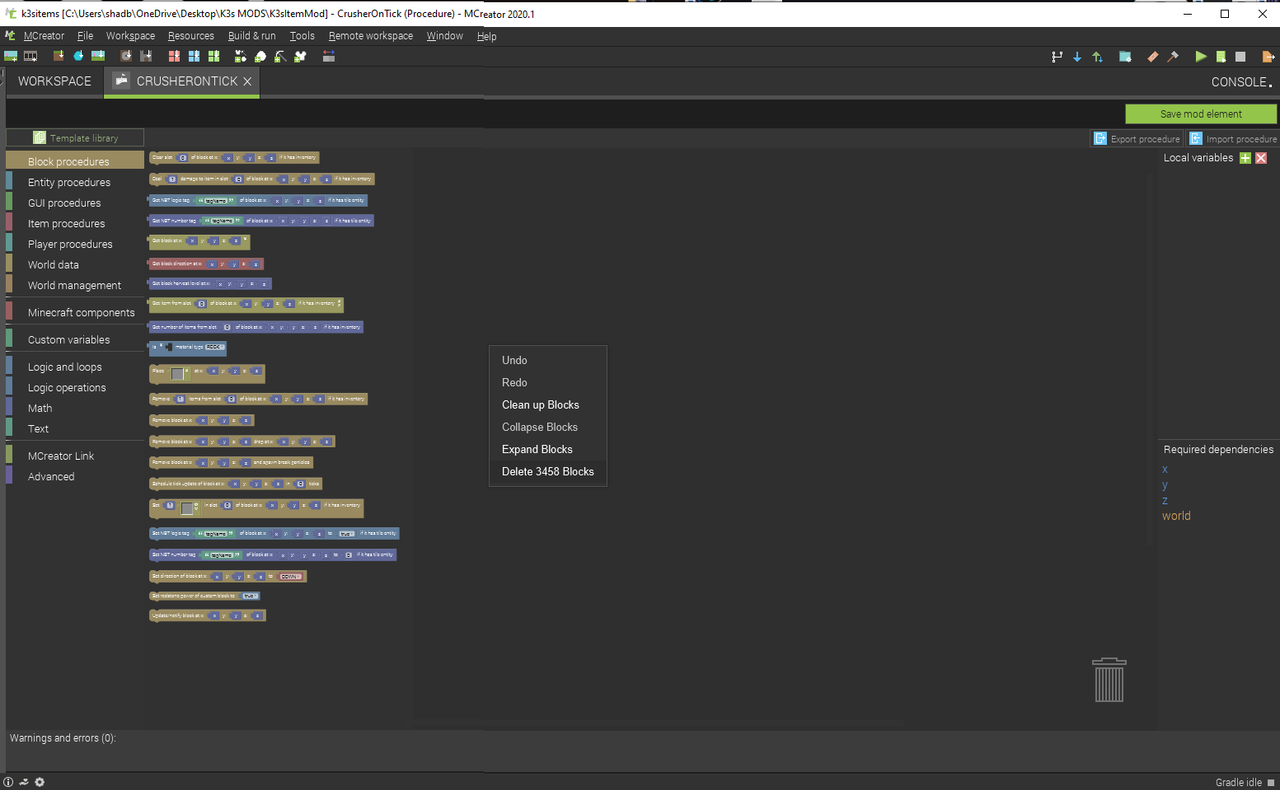The height and width of the screenshot is (790, 1280).
Task: Click the info icon in status bar
Action: (9, 782)
